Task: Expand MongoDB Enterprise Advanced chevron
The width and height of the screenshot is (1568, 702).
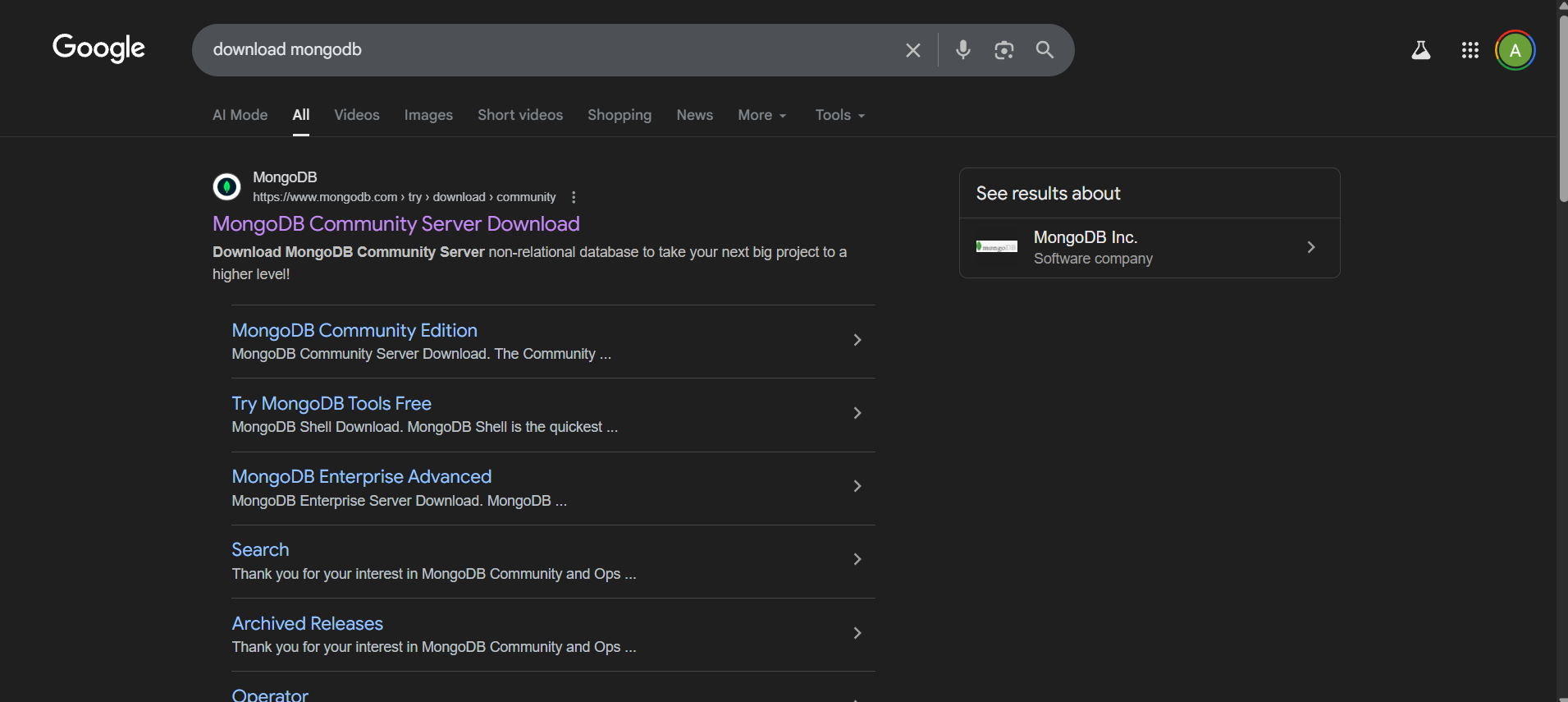Action: click(x=857, y=486)
